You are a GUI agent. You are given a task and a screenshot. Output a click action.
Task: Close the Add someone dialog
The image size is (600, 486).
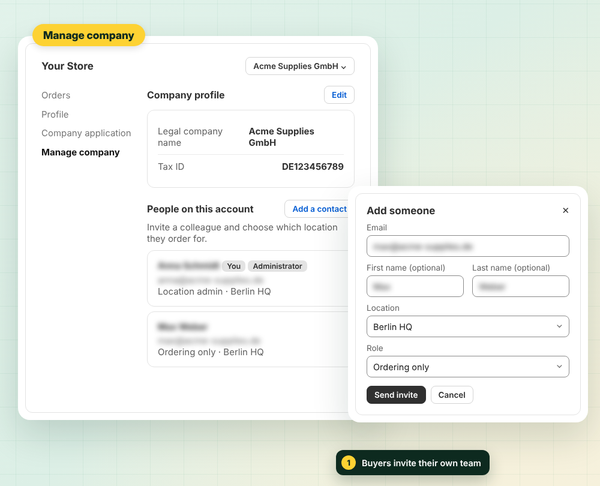click(x=565, y=210)
